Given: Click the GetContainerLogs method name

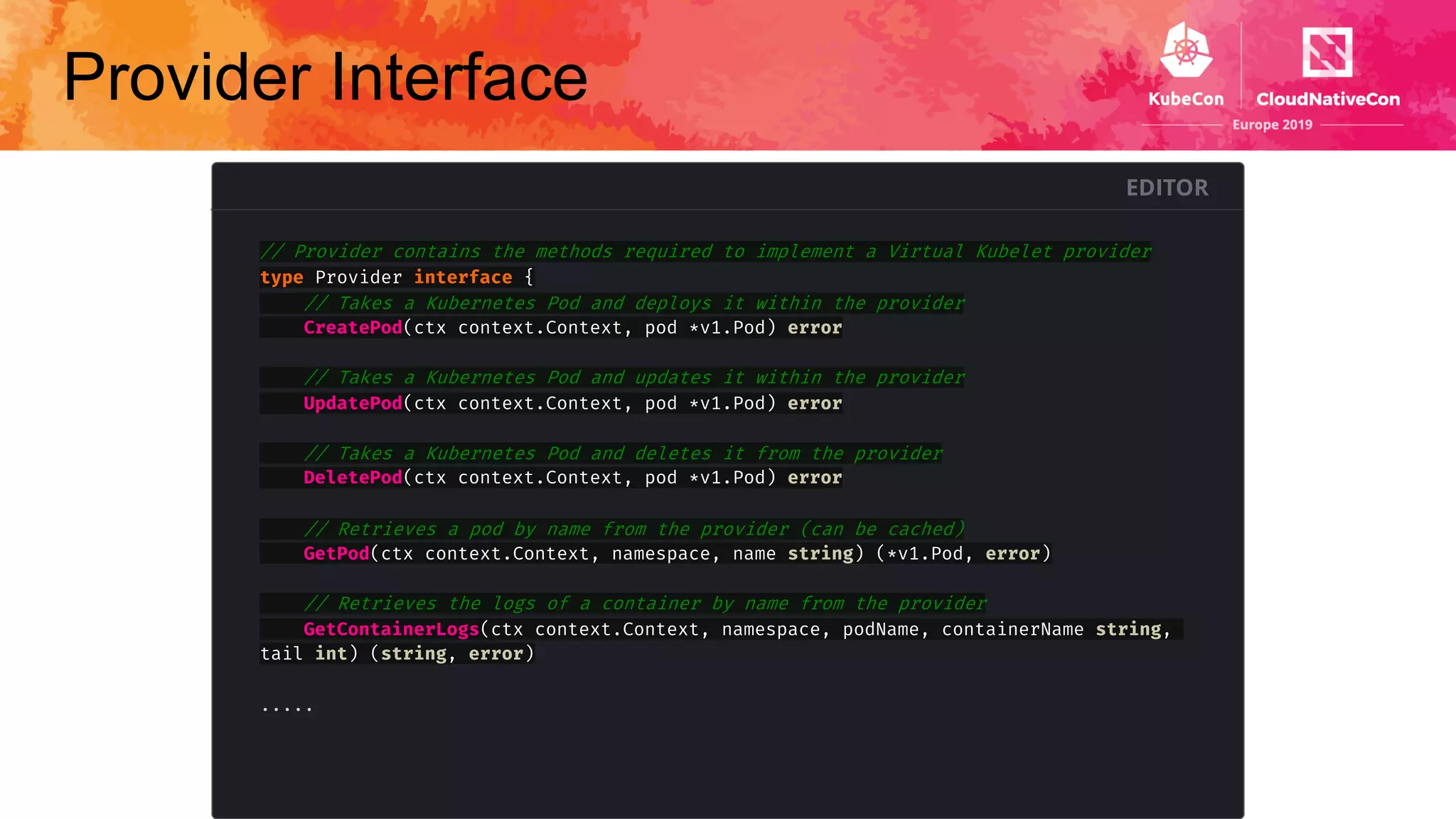Looking at the screenshot, I should (x=391, y=629).
